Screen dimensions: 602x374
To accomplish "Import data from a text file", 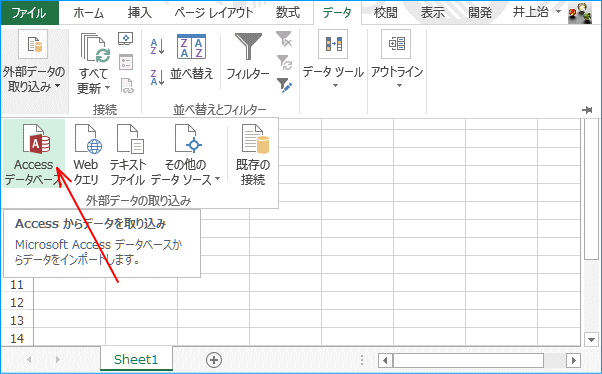I will coord(127,154).
